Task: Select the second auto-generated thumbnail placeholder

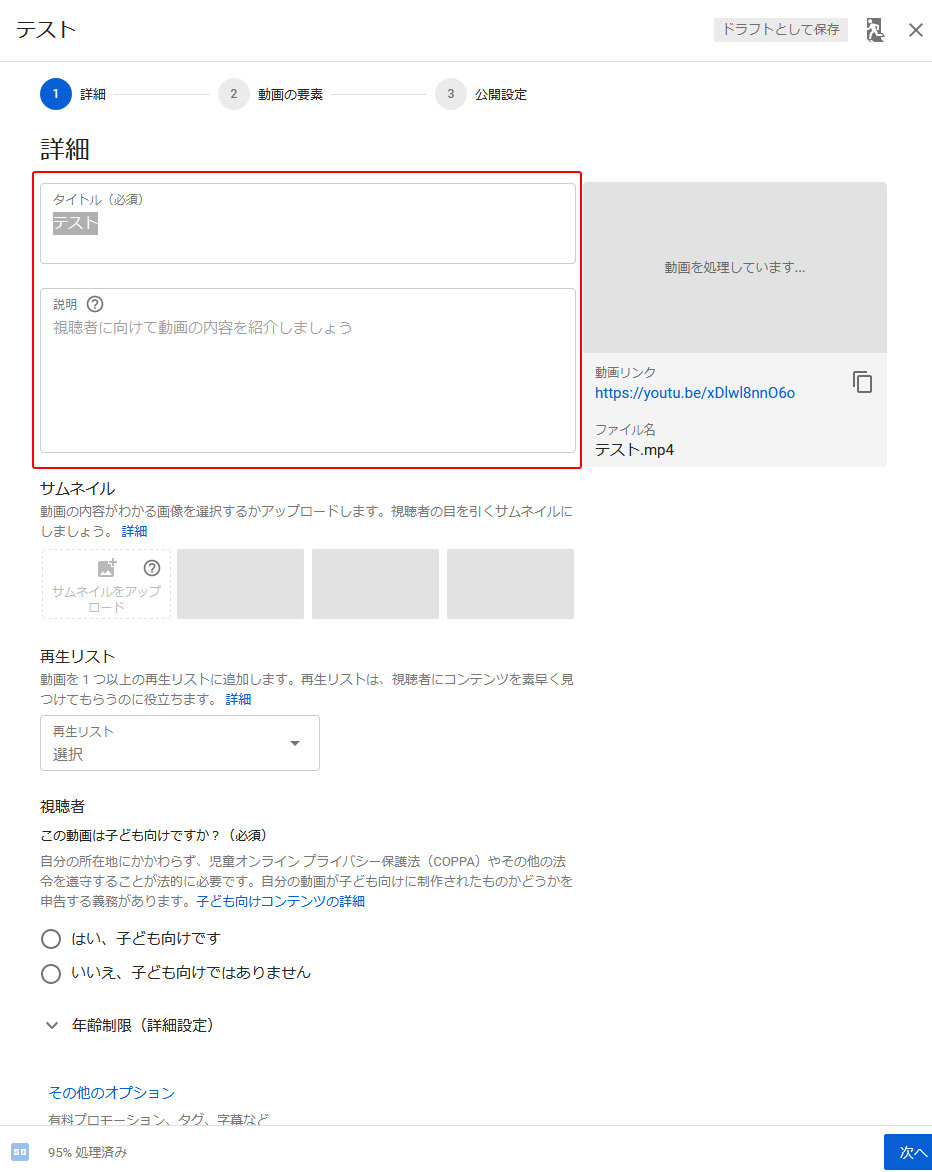Action: coord(375,584)
